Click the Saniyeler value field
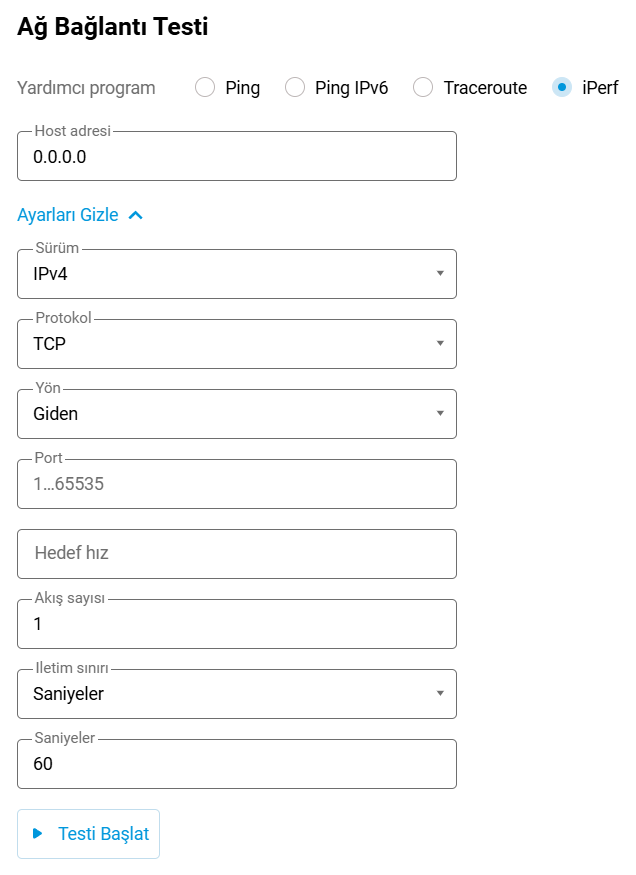The image size is (636, 875). coord(236,764)
